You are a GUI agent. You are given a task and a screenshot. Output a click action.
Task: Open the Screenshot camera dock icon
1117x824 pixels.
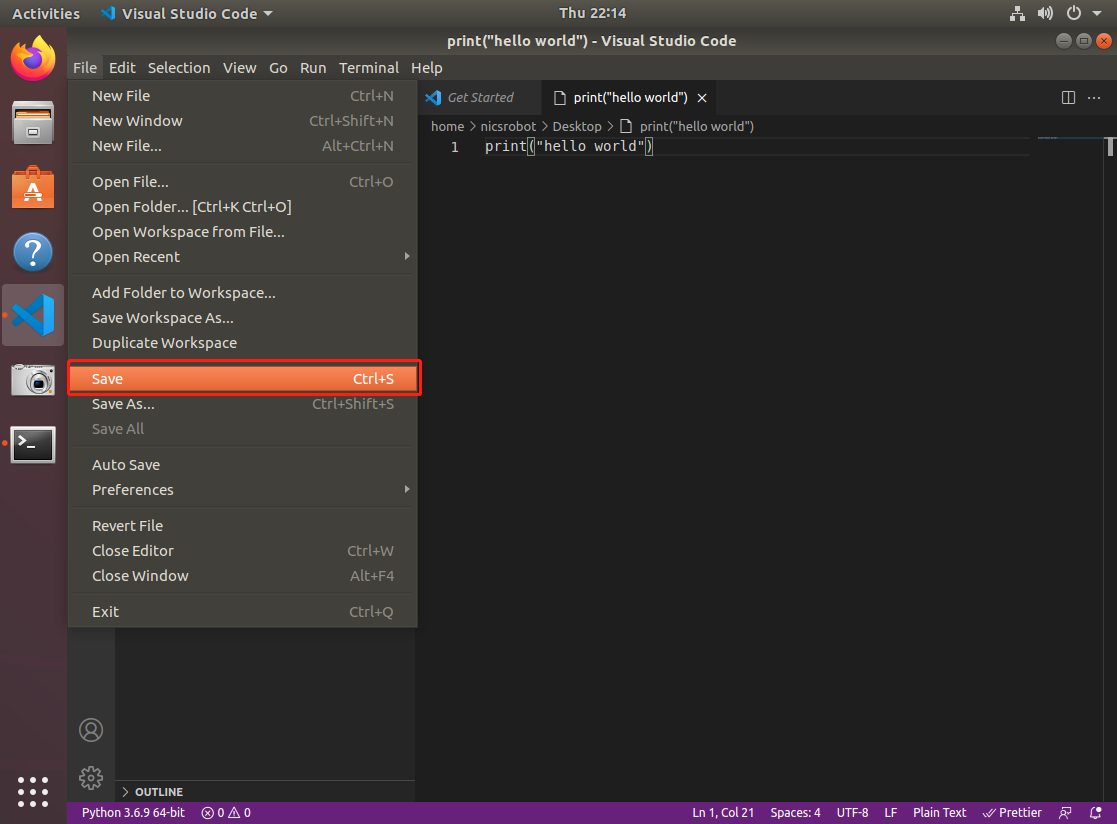pos(33,379)
